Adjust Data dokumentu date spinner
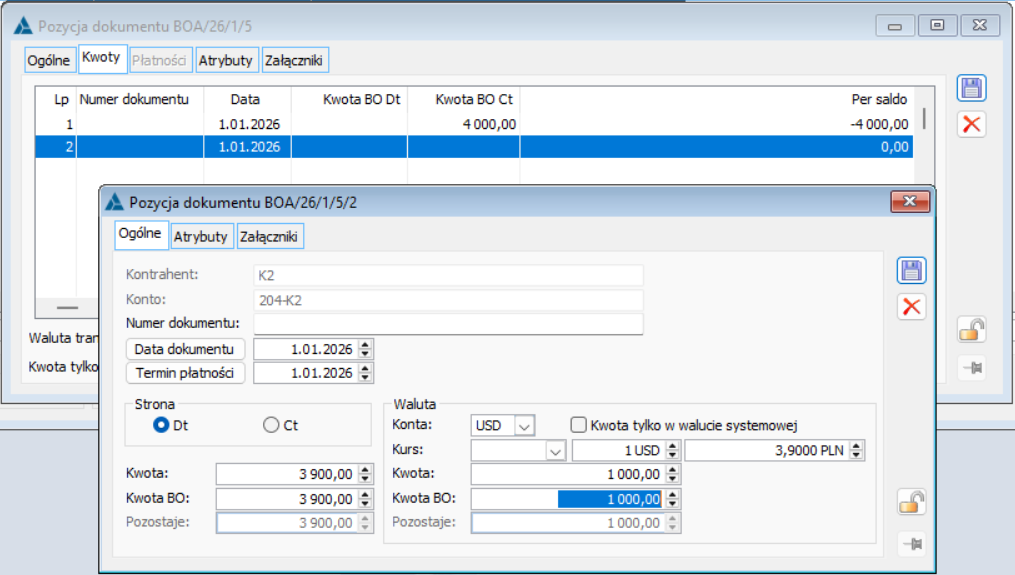Viewport: 1015px width, 575px height. coord(366,349)
